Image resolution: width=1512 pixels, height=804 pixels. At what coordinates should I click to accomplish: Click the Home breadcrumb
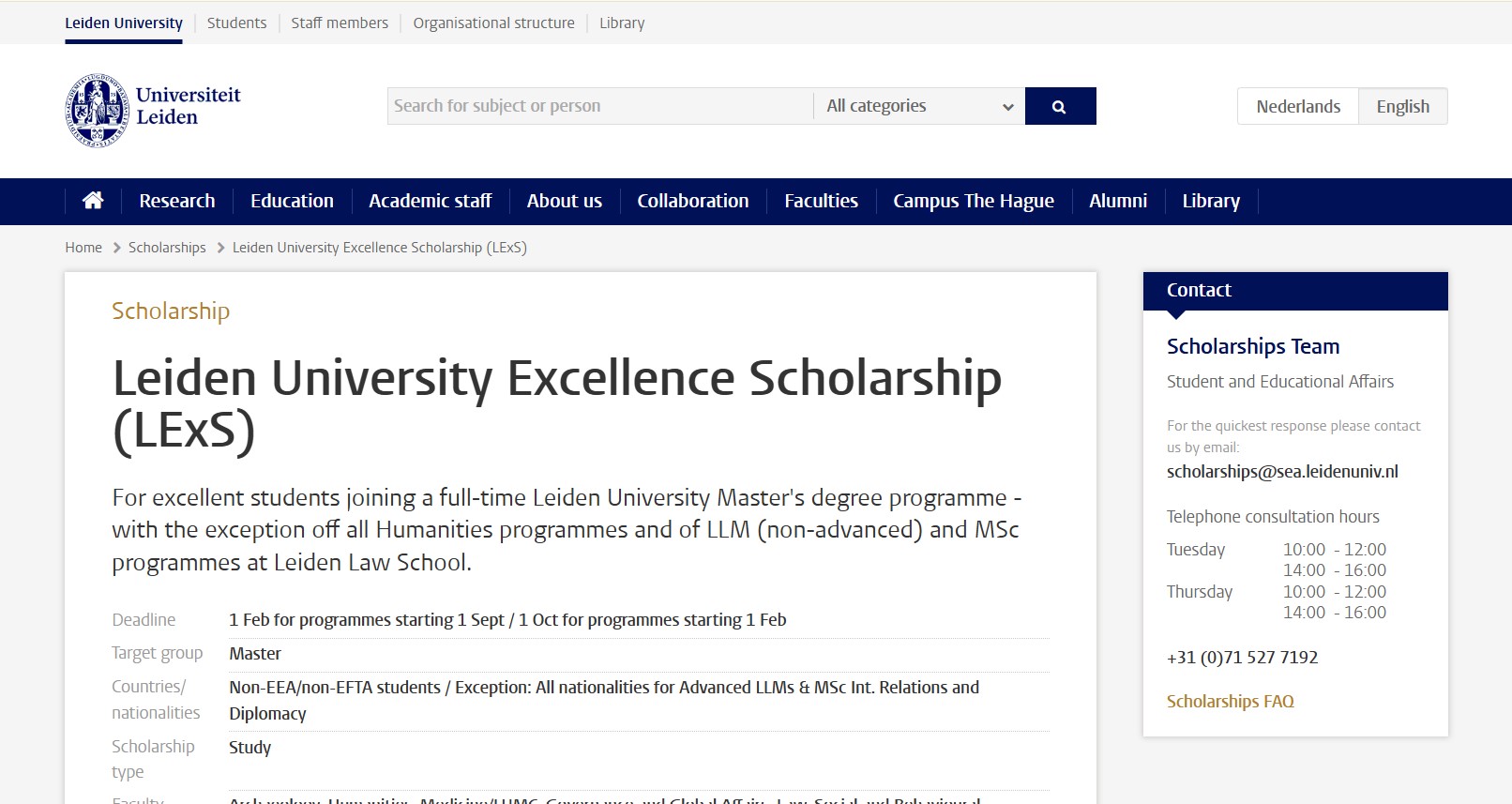(83, 248)
